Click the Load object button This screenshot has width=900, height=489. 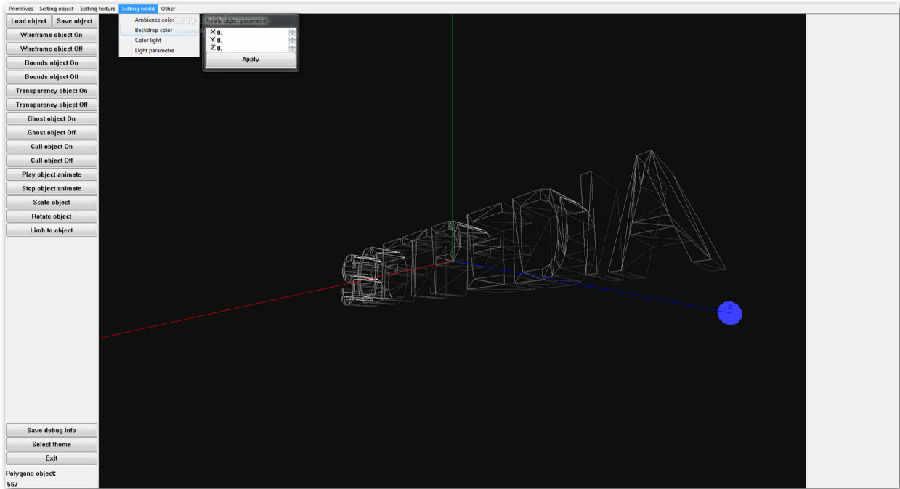(x=29, y=21)
